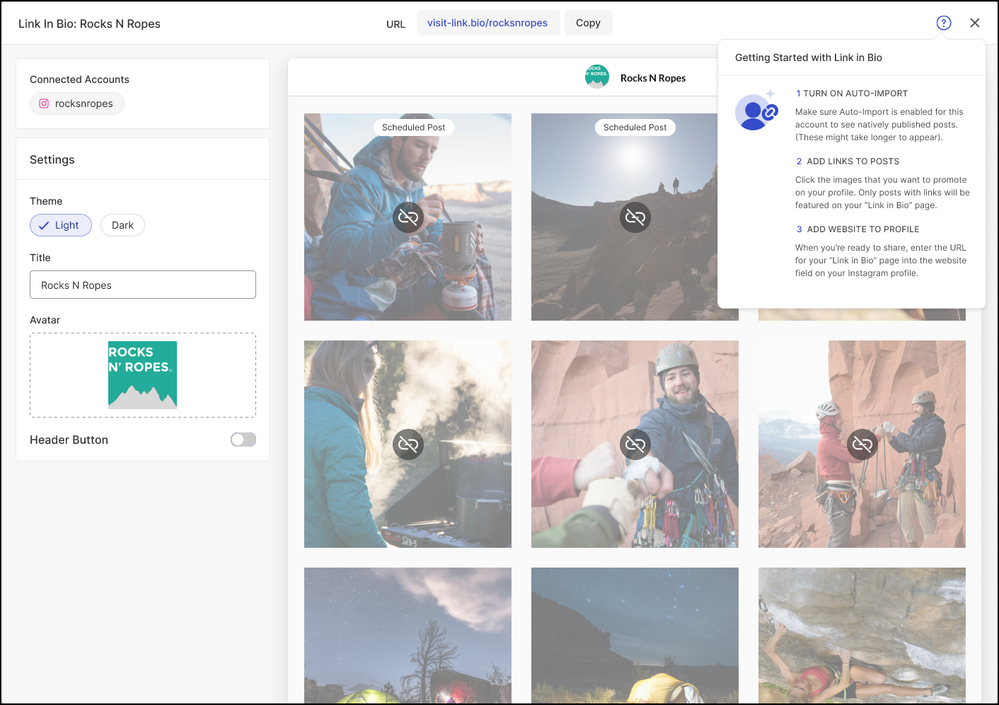Choose the Light theme
Viewport: 999px width, 705px height.
61,225
